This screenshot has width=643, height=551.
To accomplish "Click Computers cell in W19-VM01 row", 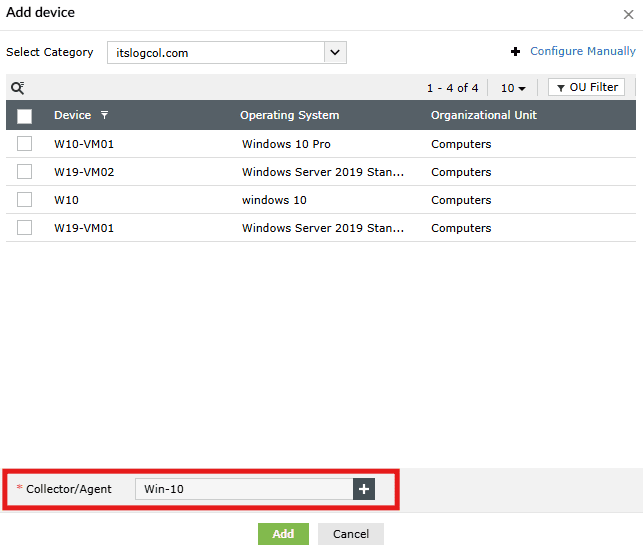I will [461, 228].
